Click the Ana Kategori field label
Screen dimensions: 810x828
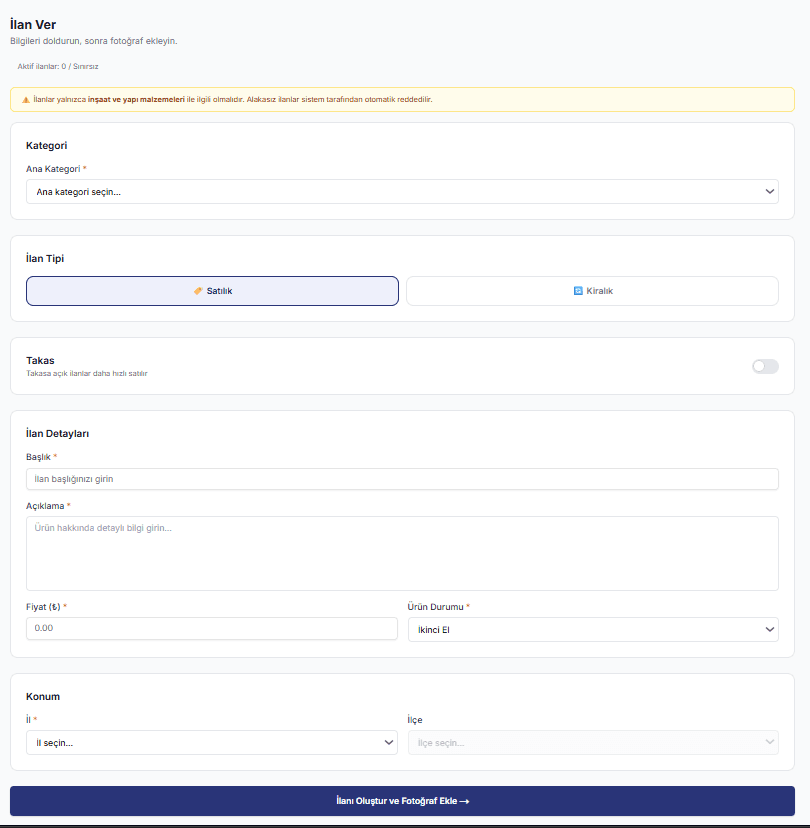point(53,169)
